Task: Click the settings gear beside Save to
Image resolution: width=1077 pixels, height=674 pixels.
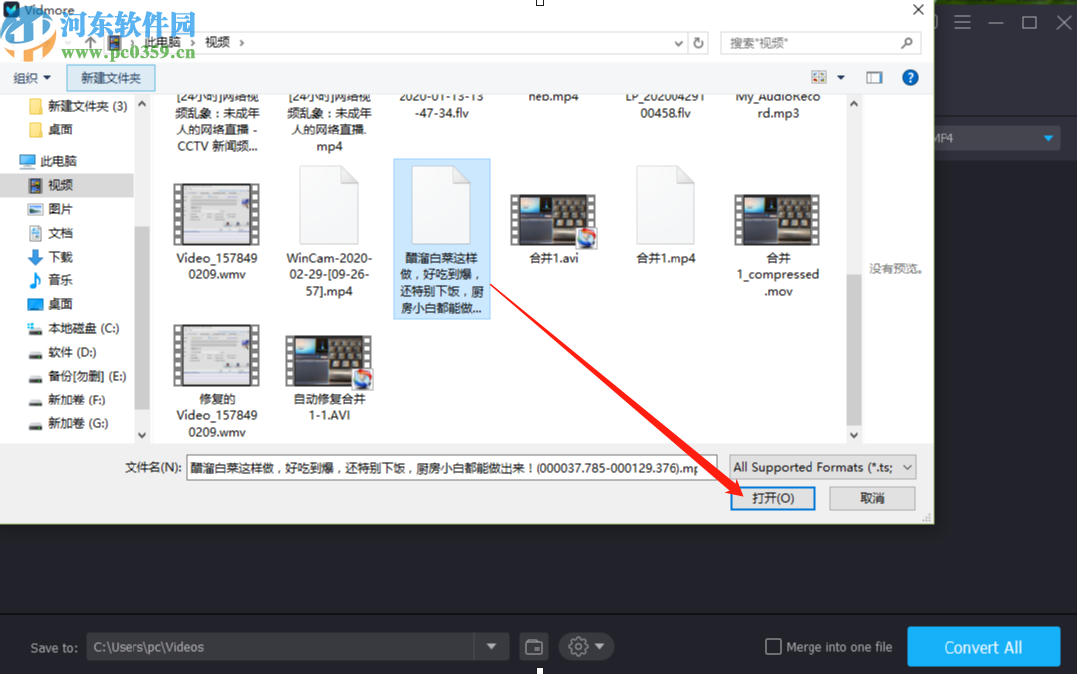Action: (x=579, y=647)
